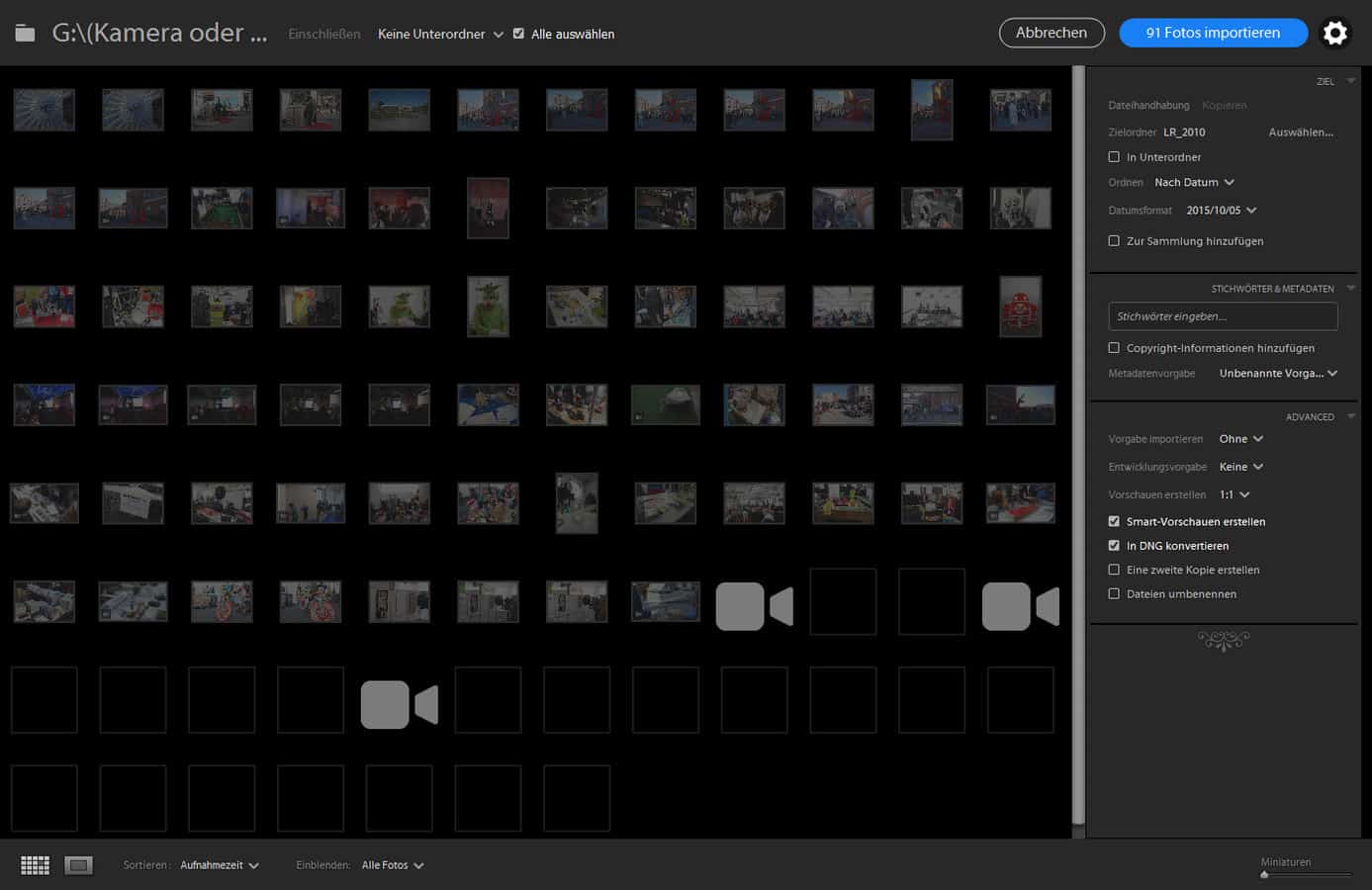The height and width of the screenshot is (890, 1372).
Task: Click the folder icon beside source path
Action: click(25, 34)
